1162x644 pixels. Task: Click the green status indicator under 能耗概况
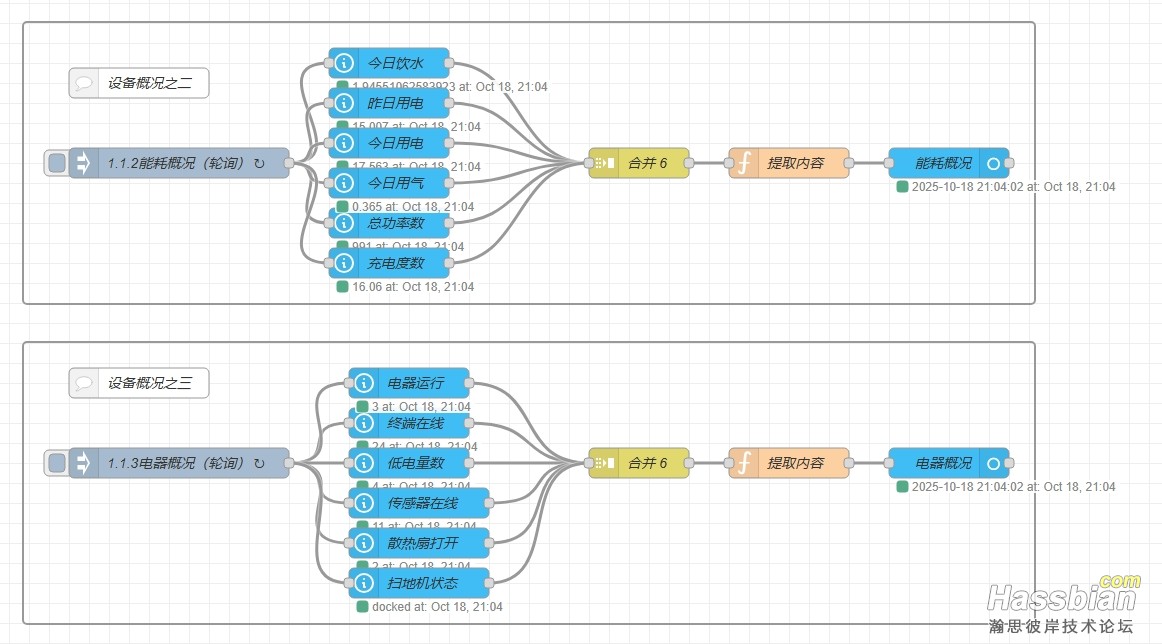click(902, 187)
